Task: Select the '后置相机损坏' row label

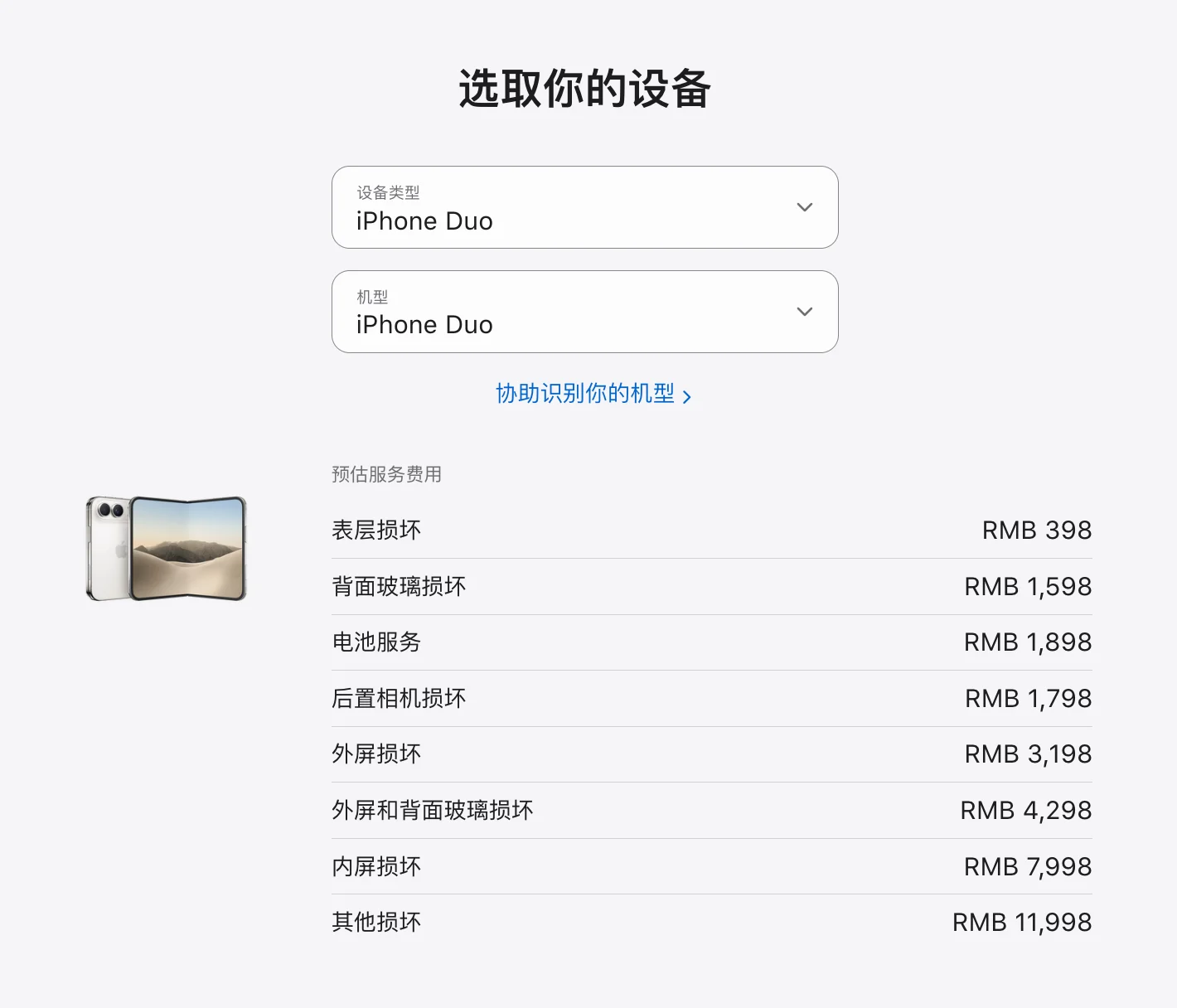Action: point(399,699)
